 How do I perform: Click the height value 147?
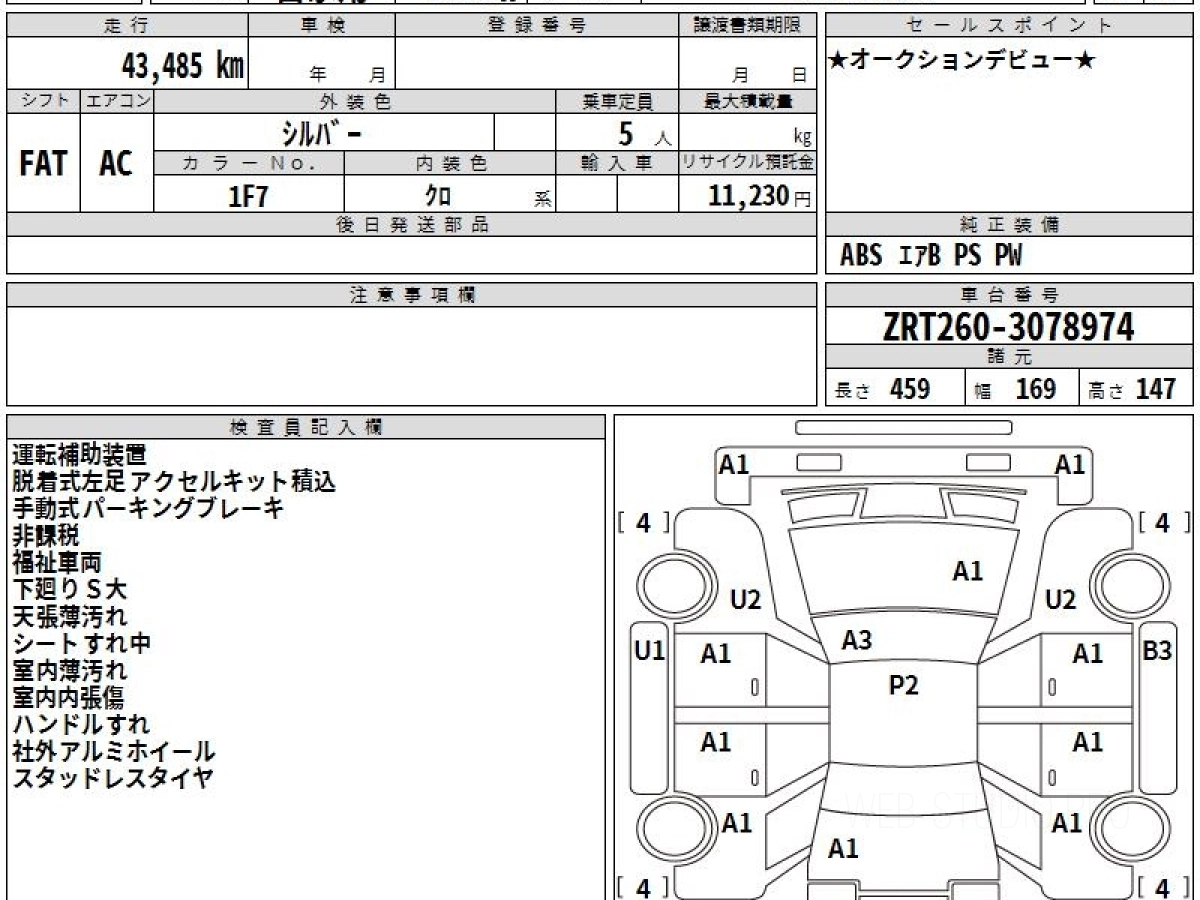pyautogui.click(x=1155, y=389)
